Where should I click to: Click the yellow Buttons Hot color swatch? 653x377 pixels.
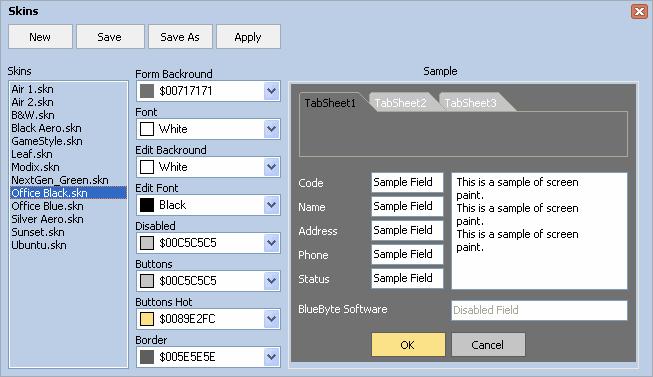pyautogui.click(x=147, y=319)
